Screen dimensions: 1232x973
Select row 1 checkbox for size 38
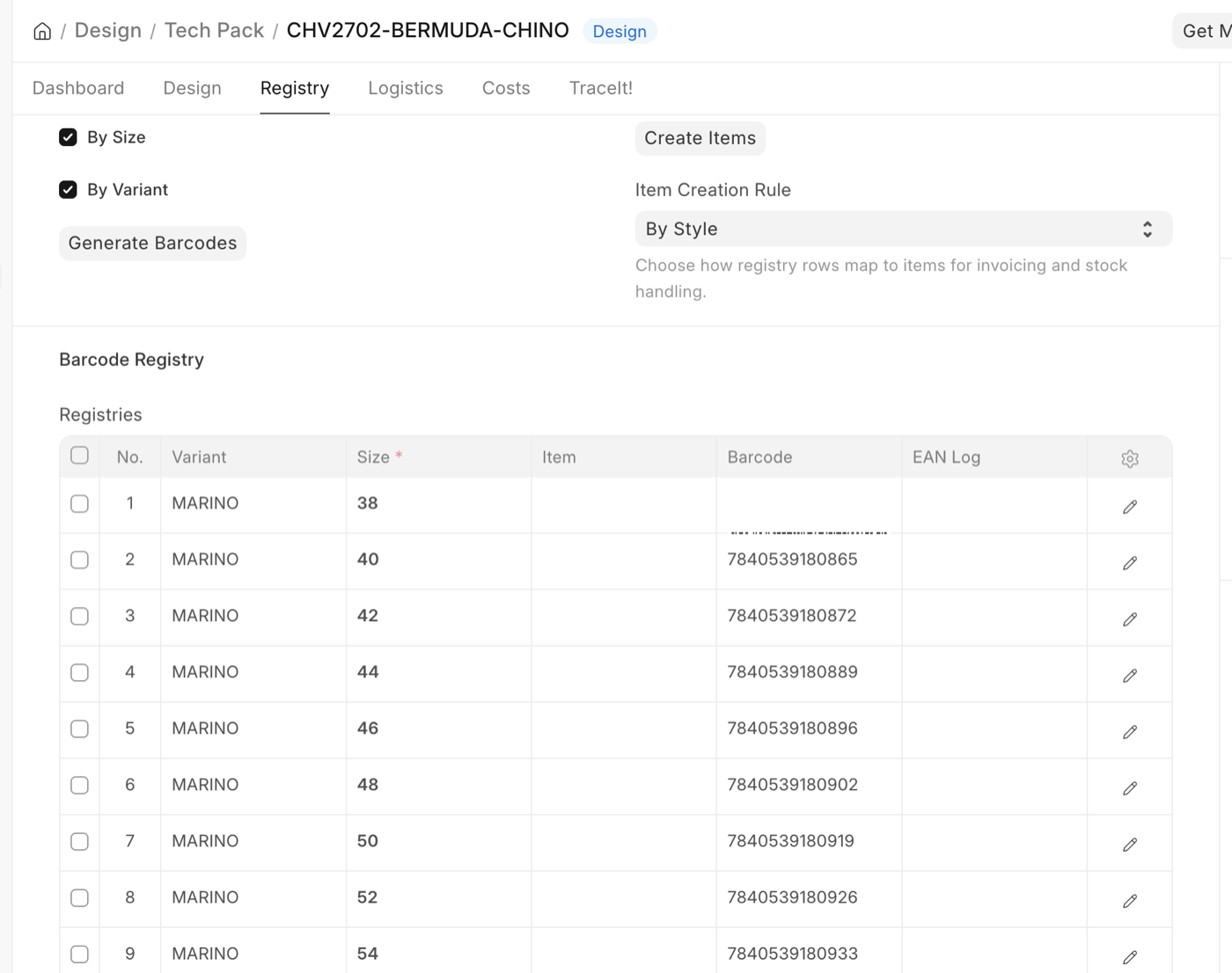[x=79, y=504]
